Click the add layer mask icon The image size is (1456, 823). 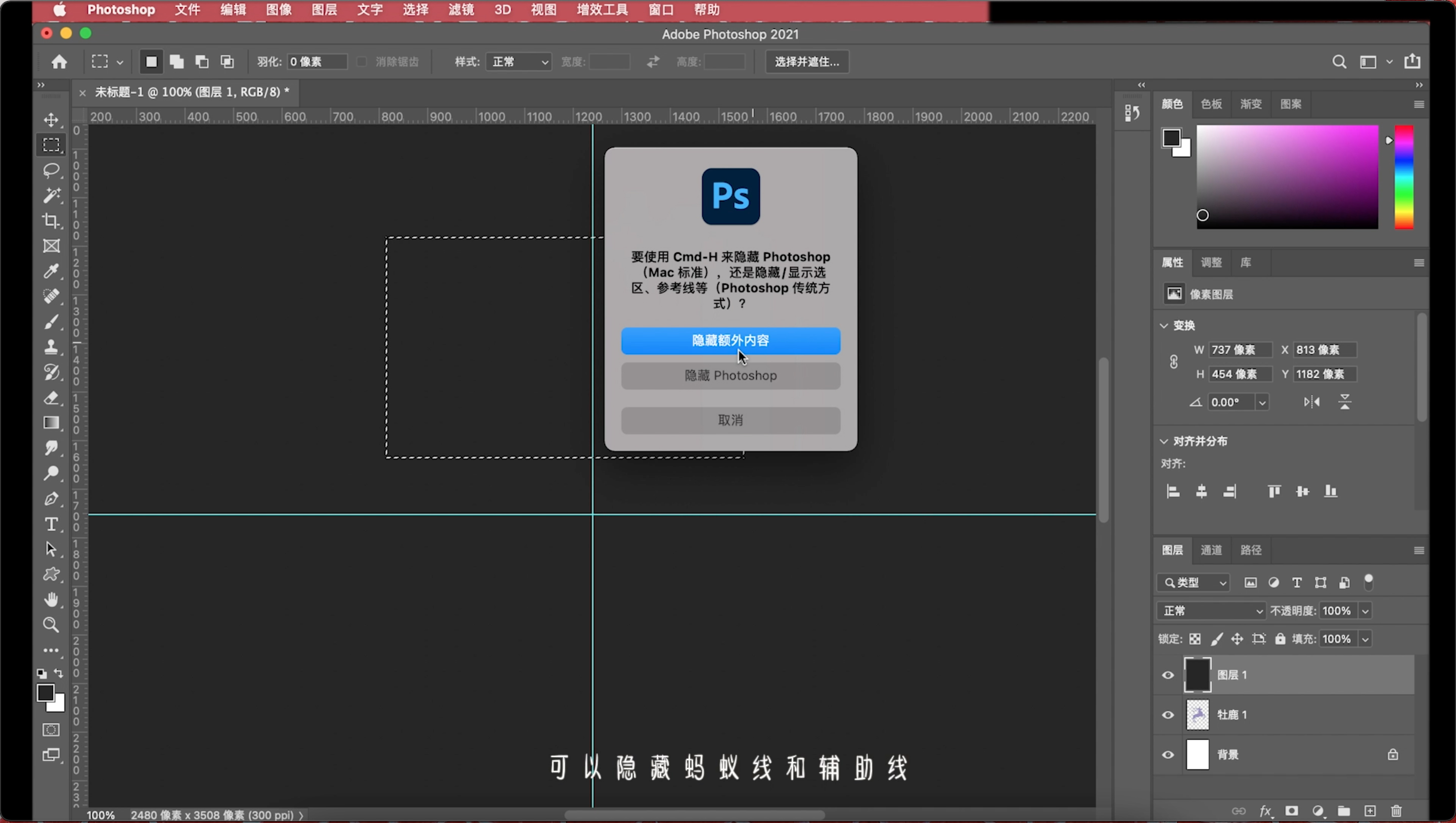[x=1292, y=810]
